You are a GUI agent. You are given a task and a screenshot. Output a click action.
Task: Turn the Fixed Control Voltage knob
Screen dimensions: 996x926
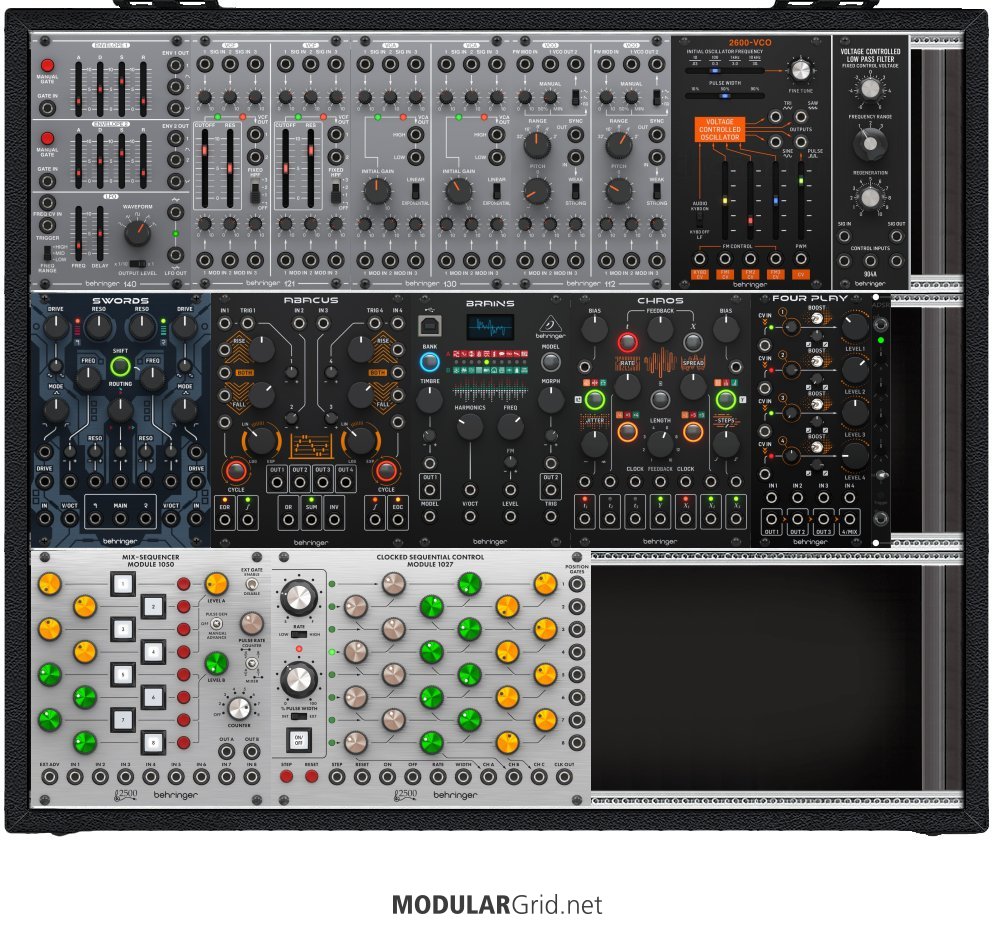click(870, 89)
